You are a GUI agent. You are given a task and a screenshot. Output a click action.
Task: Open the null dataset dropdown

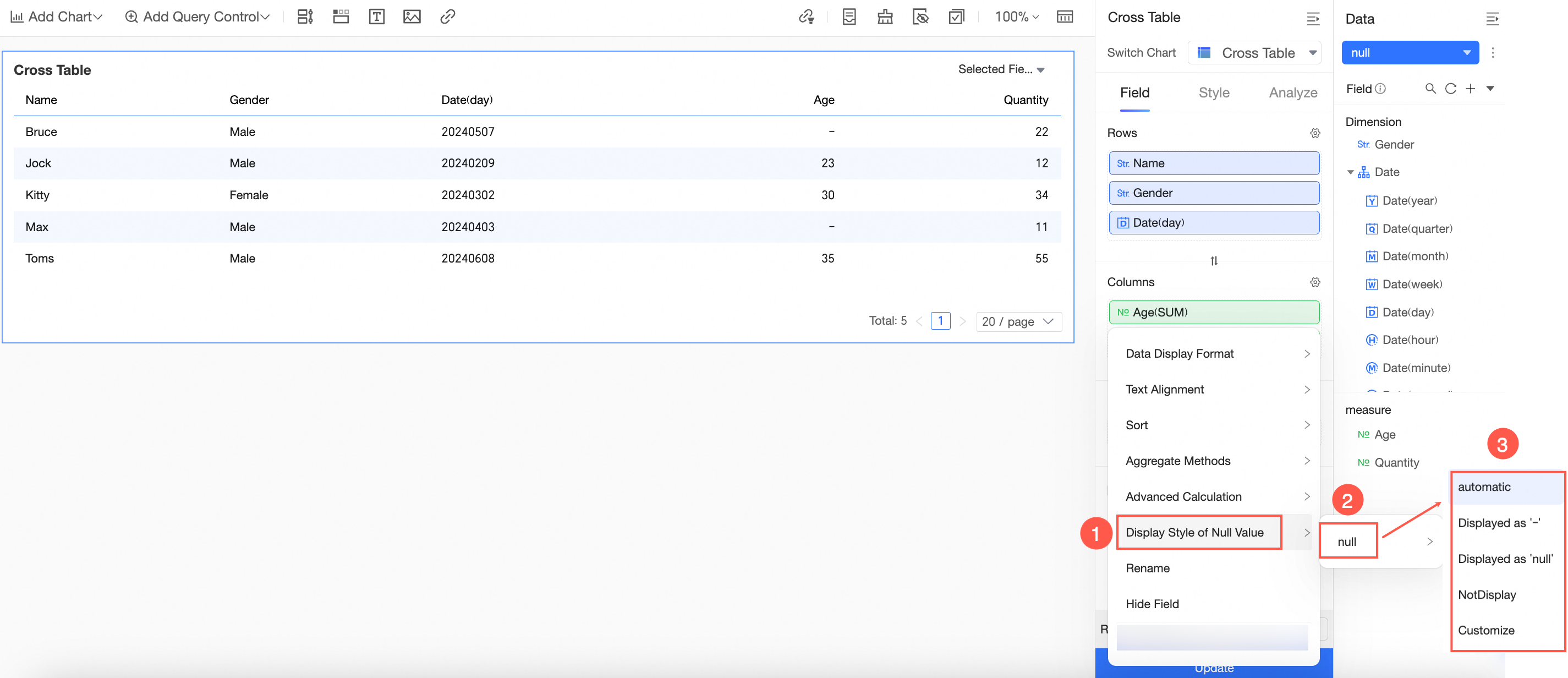pos(1410,53)
